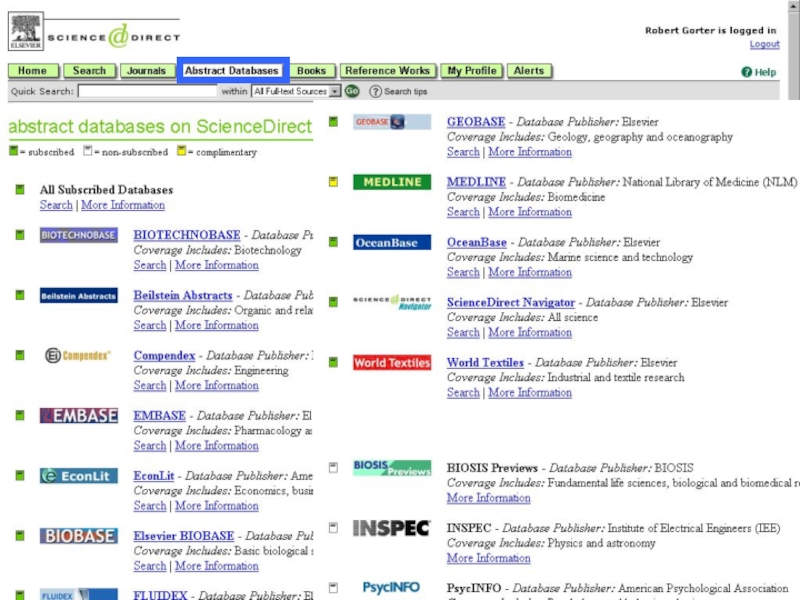The height and width of the screenshot is (600, 800).
Task: Click the Help text link
Action: click(x=765, y=72)
